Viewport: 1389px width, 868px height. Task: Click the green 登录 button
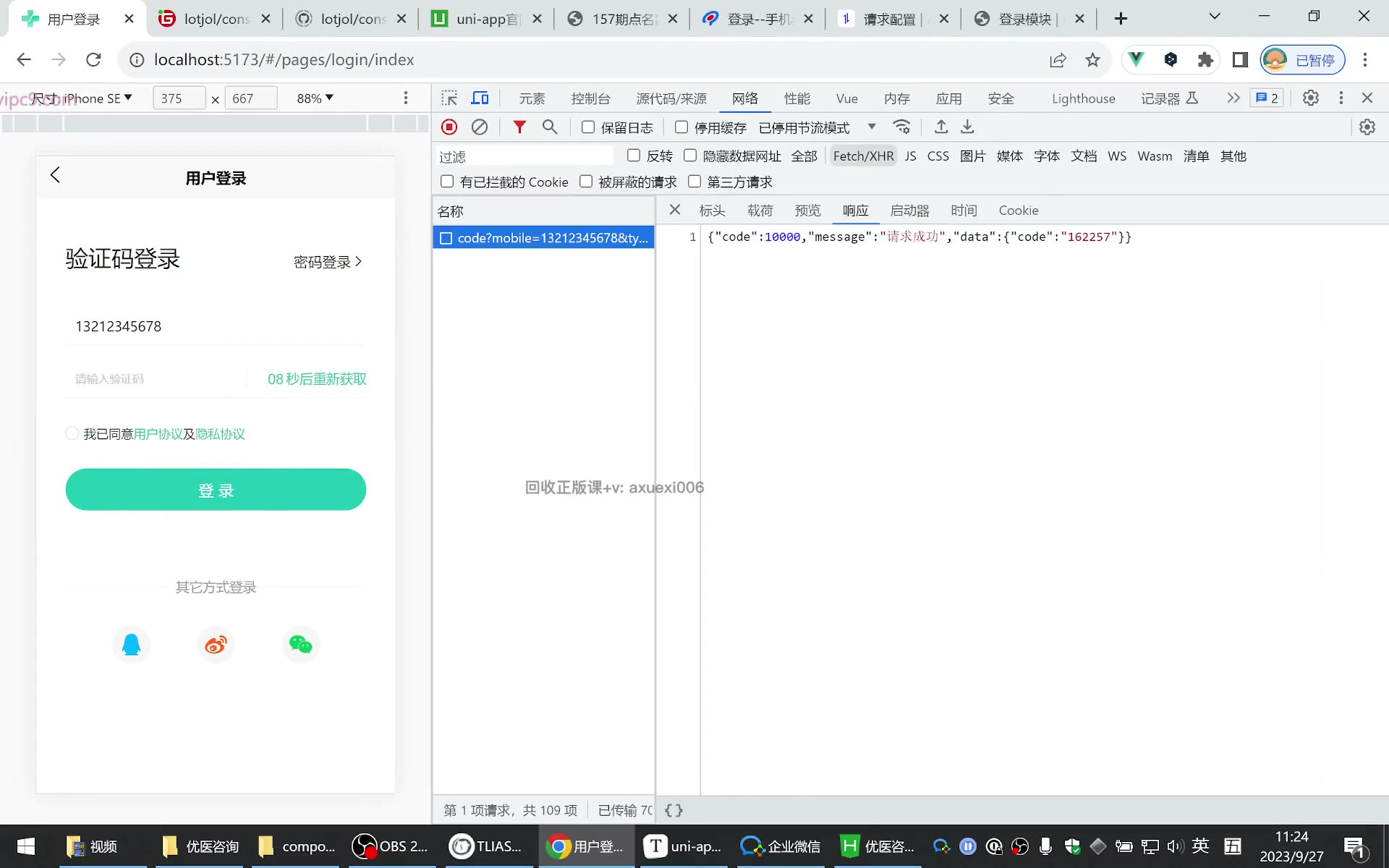[216, 490]
